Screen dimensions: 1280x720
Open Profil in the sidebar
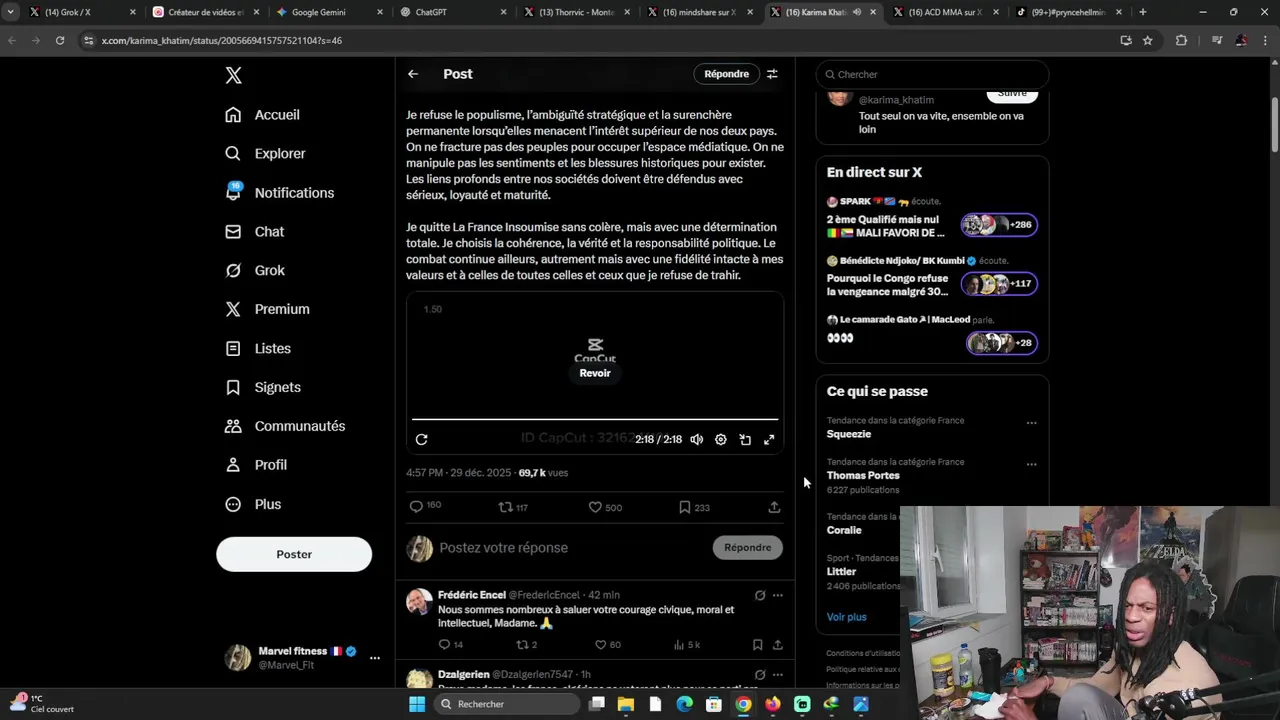point(256,466)
